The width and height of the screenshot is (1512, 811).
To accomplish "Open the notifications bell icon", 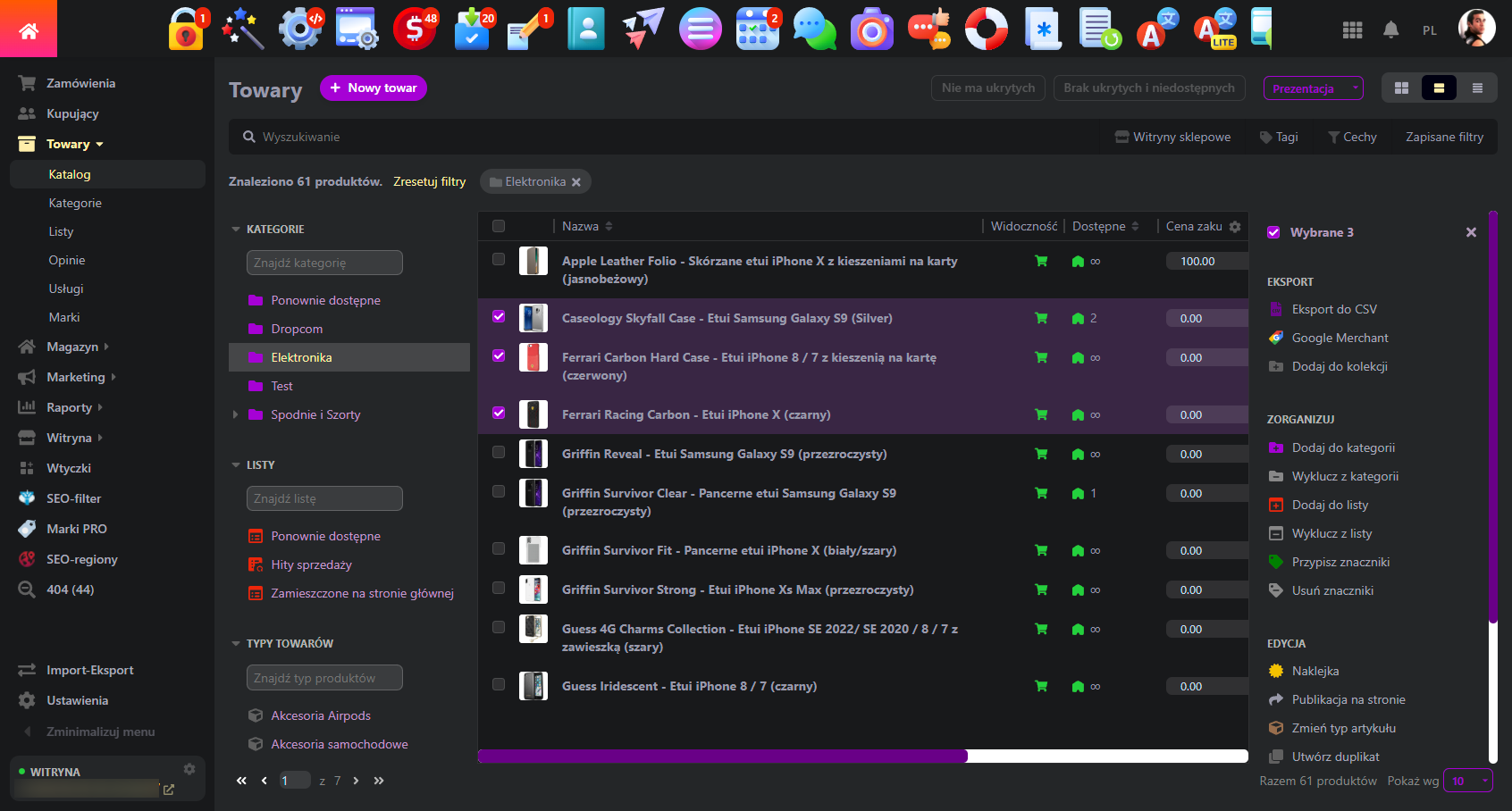I will 1390,30.
